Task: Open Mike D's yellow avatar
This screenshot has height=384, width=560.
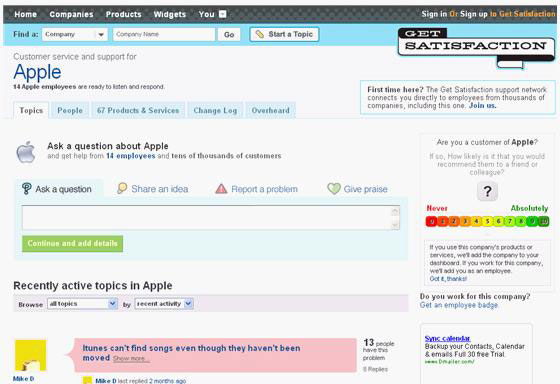Action: [30, 355]
